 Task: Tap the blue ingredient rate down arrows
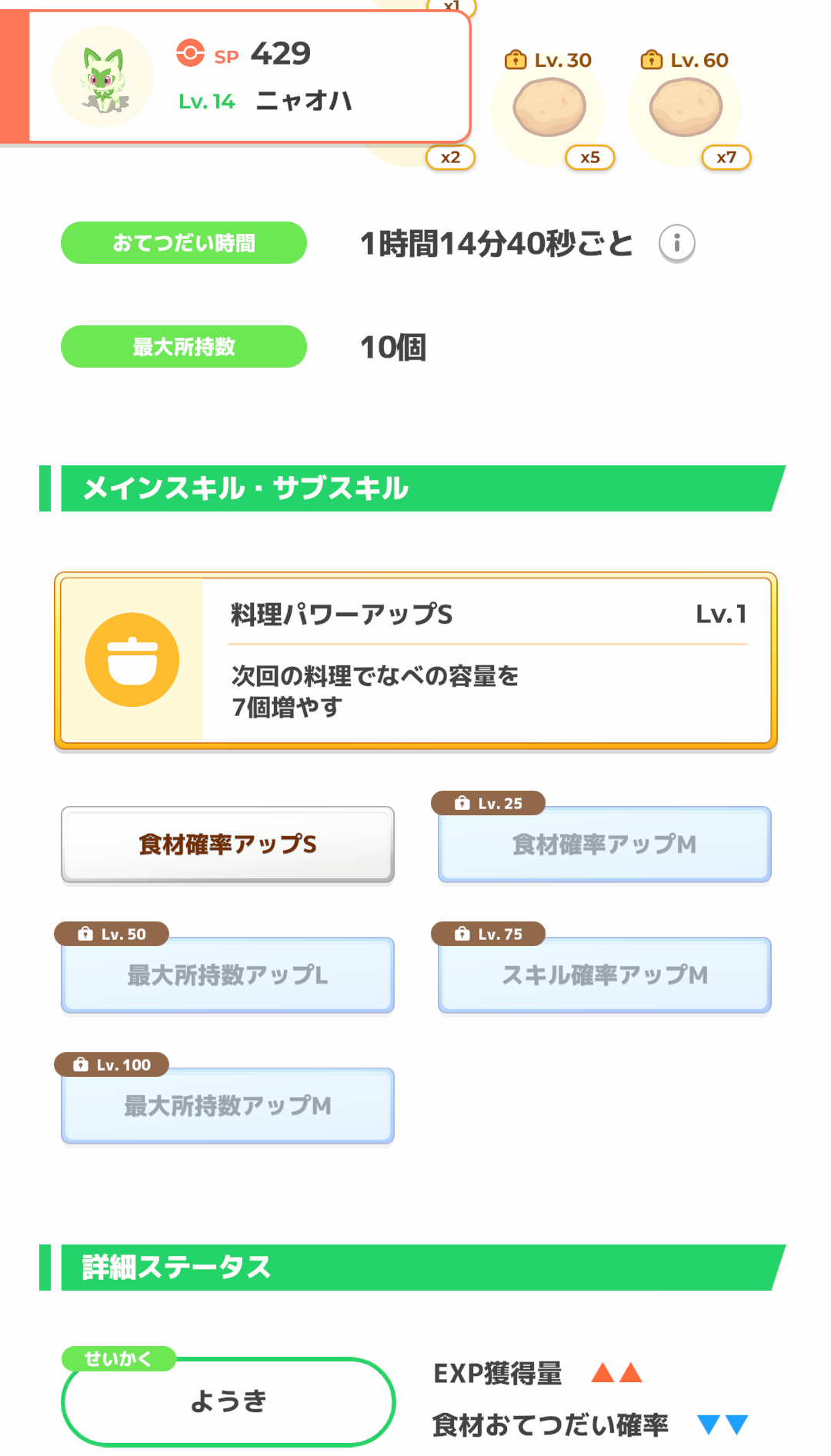click(x=722, y=1425)
